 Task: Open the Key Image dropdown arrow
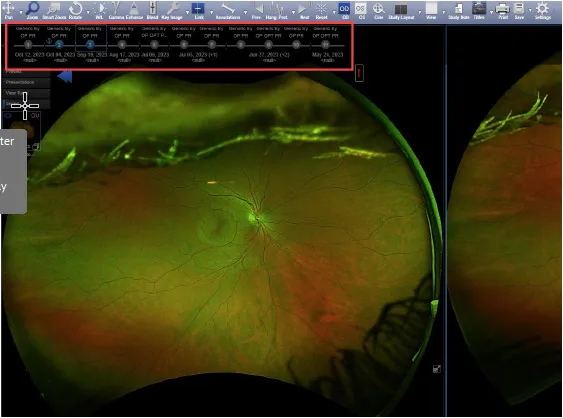pos(187,13)
